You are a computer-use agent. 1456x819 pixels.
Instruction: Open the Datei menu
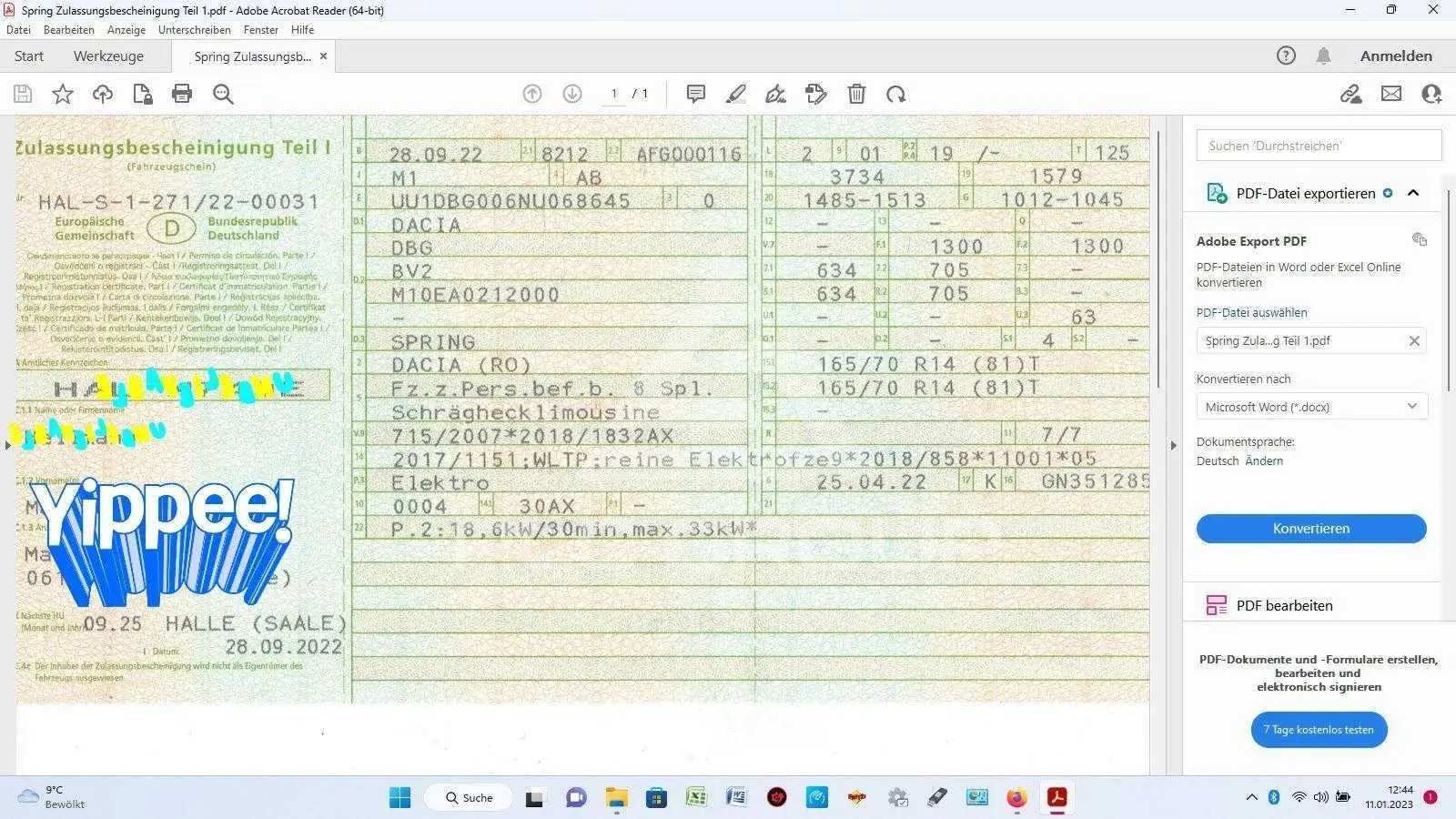point(18,30)
